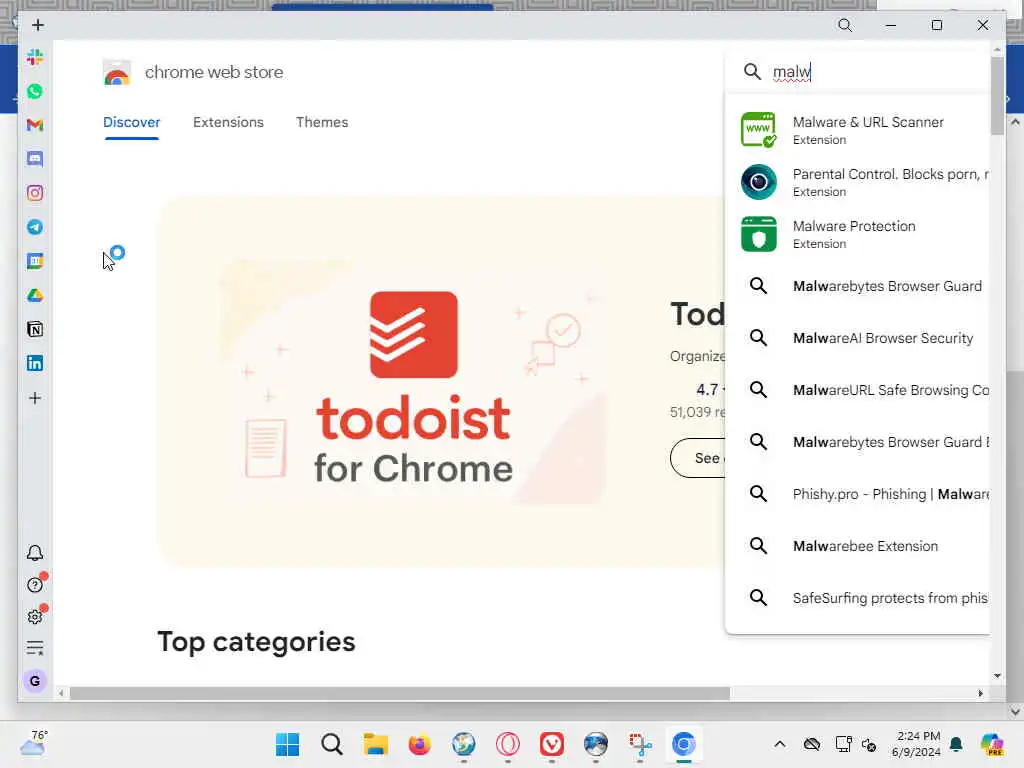Click the vertical scrollbar down arrow
Image resolution: width=1024 pixels, height=768 pixels.
pos(997,676)
